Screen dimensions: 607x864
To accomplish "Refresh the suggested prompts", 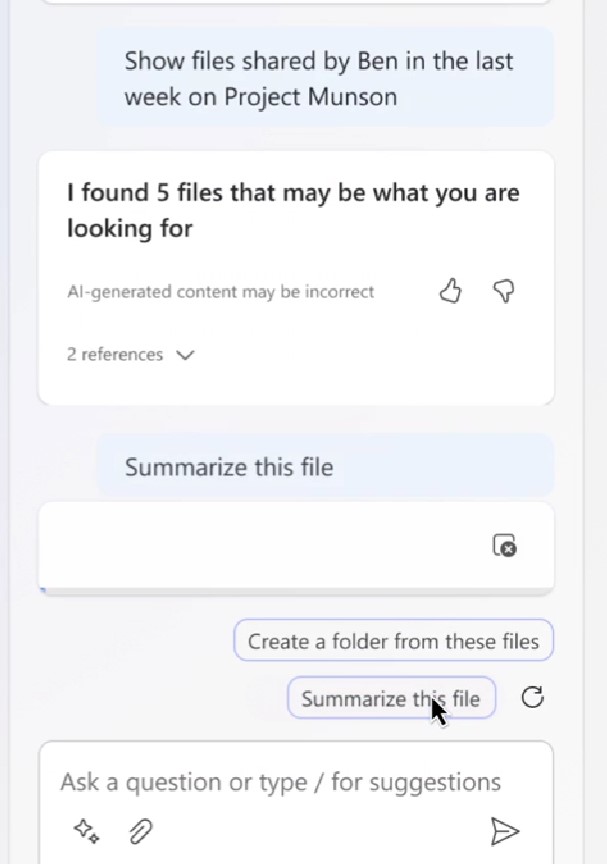I will coord(533,698).
